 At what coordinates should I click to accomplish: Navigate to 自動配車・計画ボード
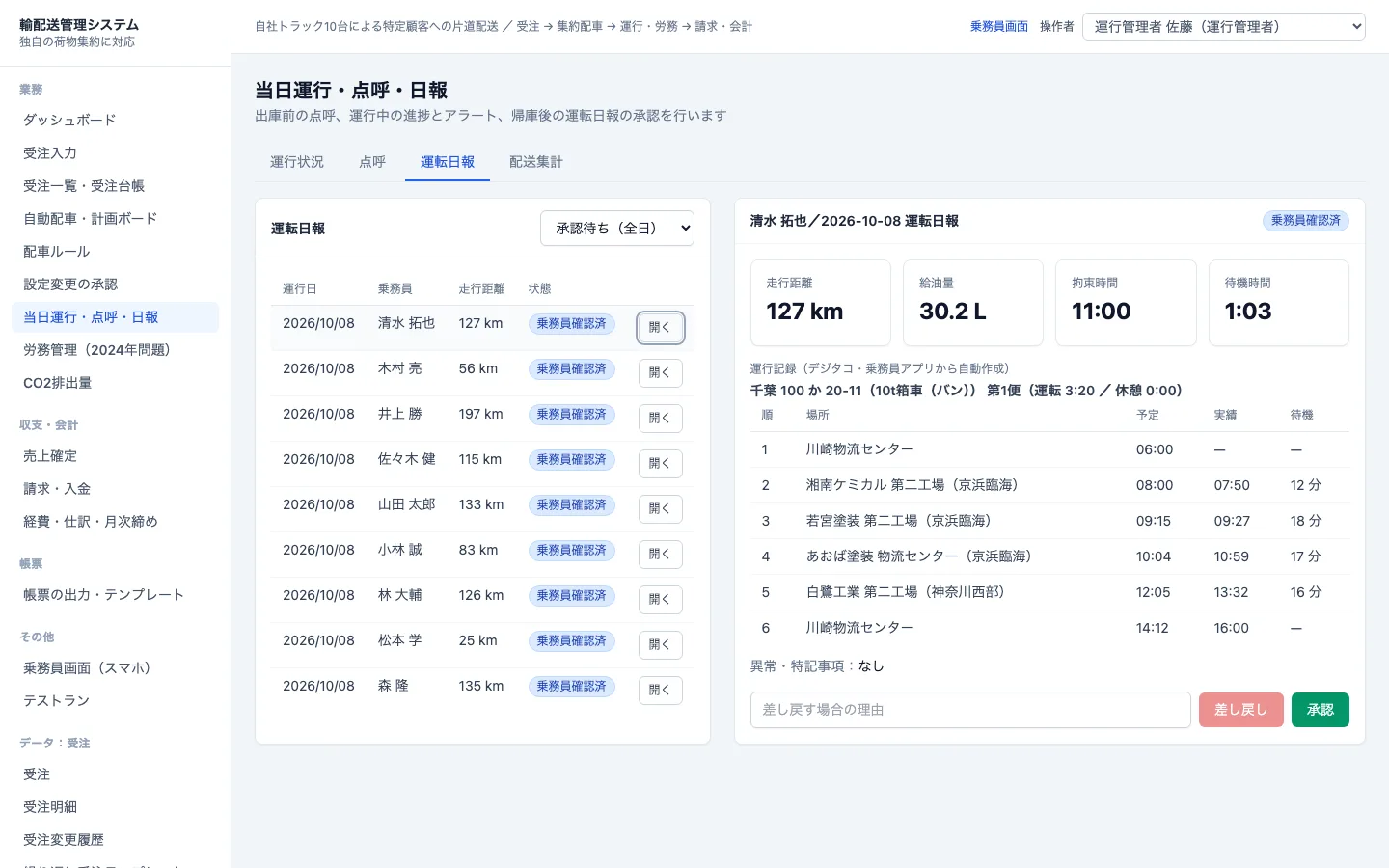pyautogui.click(x=116, y=219)
